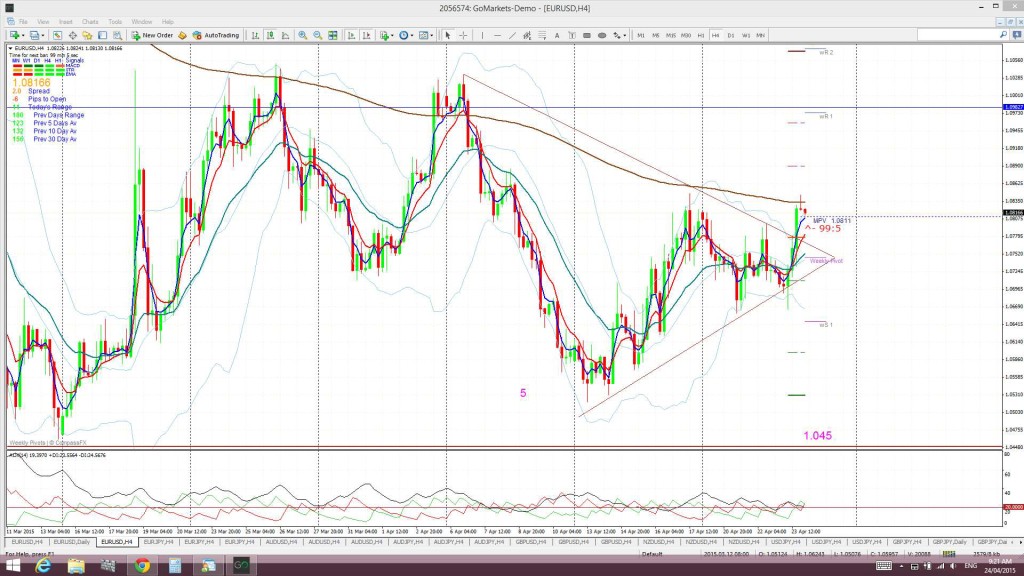
Task: Toggle Chart Shift icon
Action: [366, 35]
